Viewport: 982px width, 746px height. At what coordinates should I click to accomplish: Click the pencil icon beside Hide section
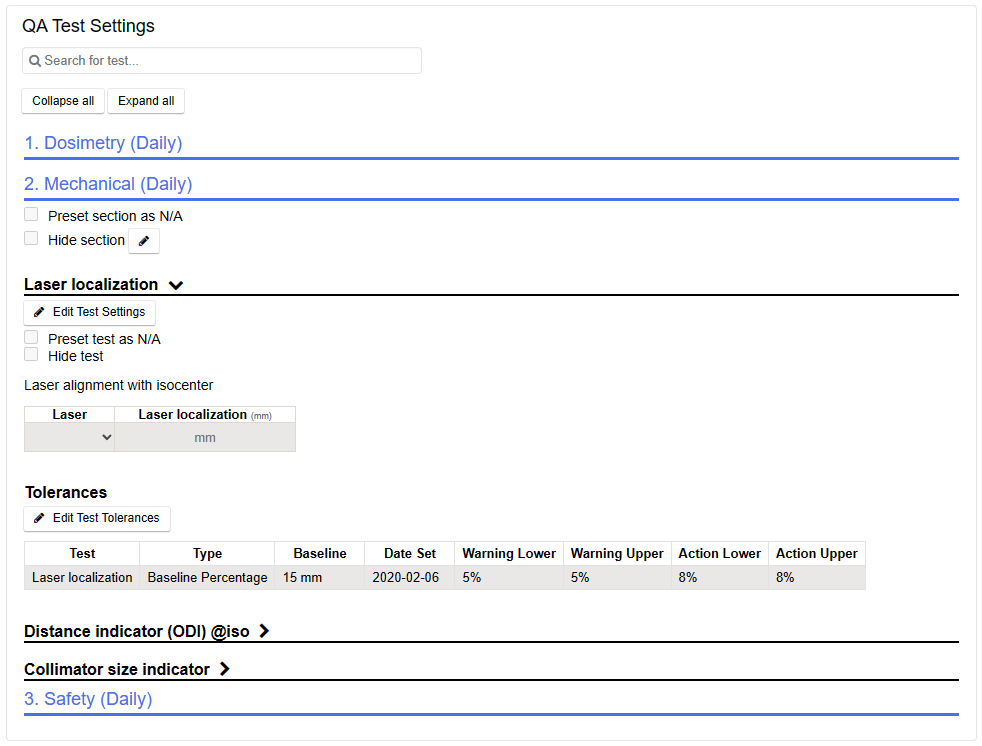click(143, 240)
